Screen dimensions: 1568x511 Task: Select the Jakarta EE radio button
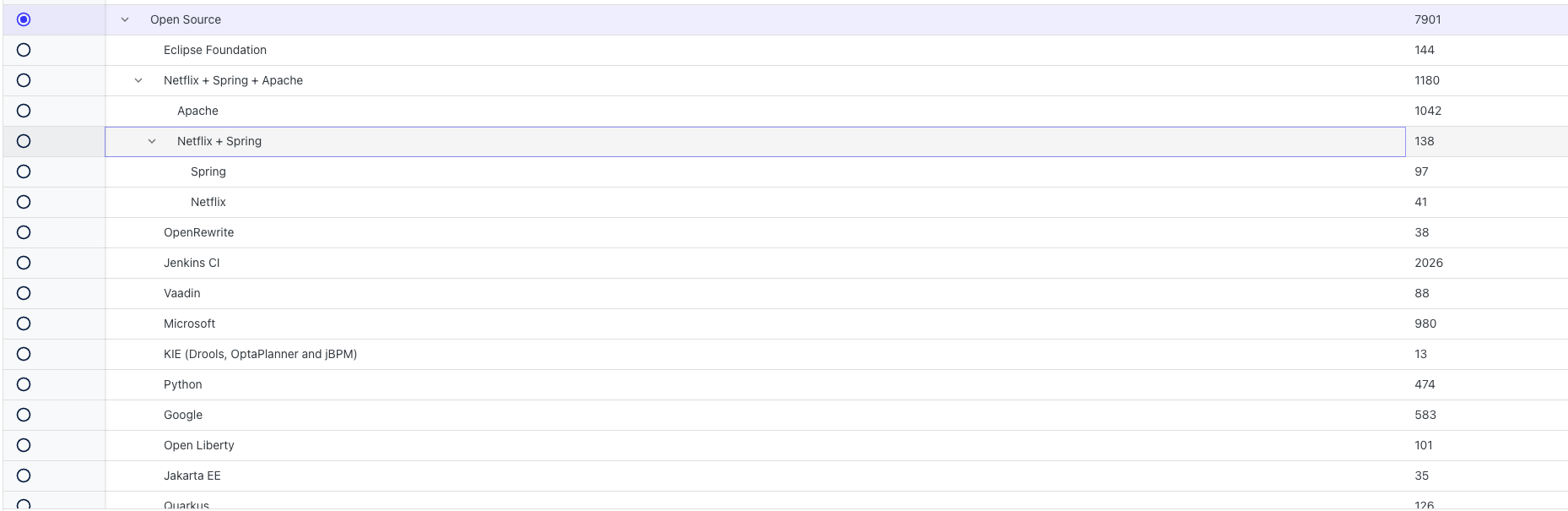pos(24,476)
